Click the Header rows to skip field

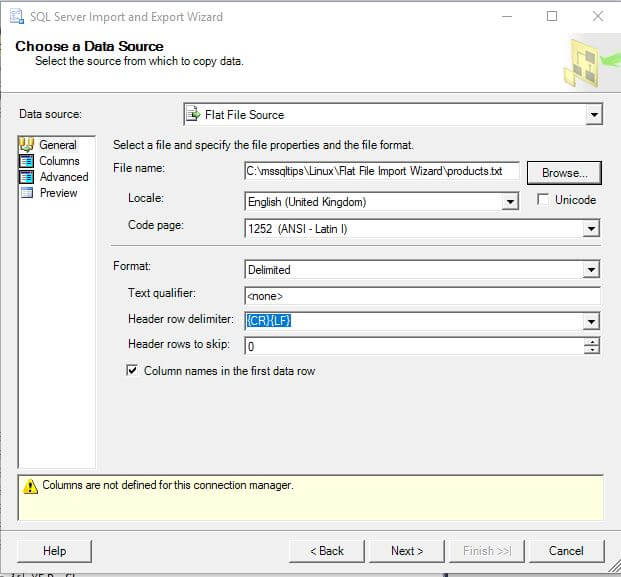[x=414, y=346]
